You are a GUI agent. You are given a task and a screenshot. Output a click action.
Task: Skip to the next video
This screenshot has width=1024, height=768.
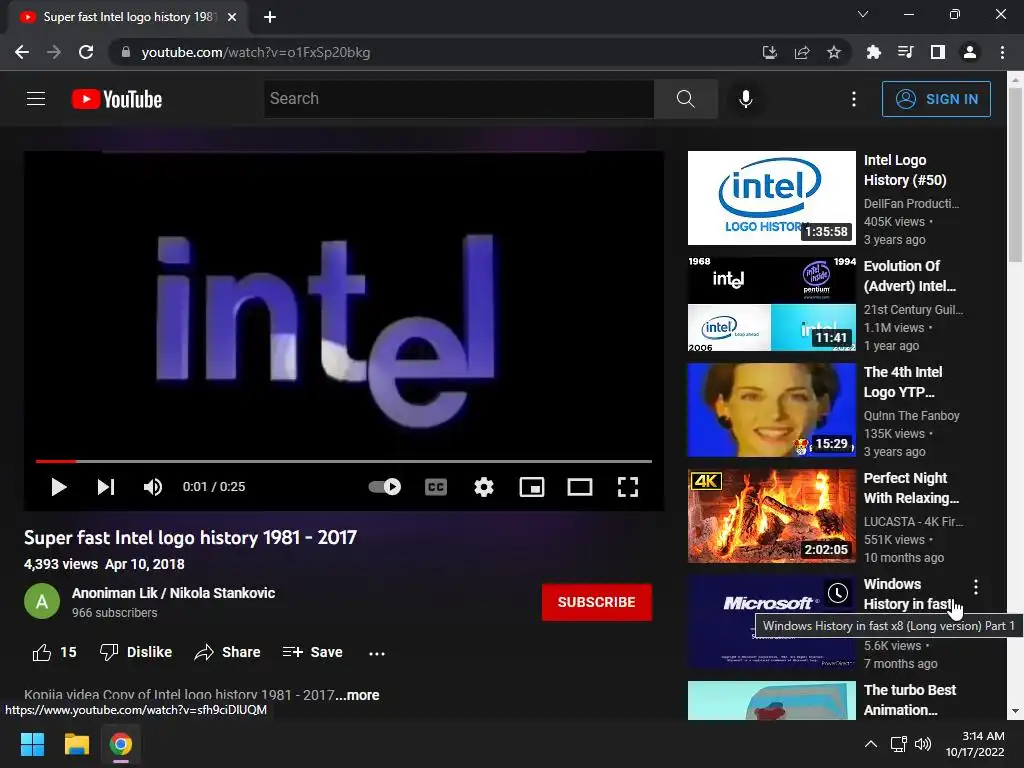pos(106,487)
